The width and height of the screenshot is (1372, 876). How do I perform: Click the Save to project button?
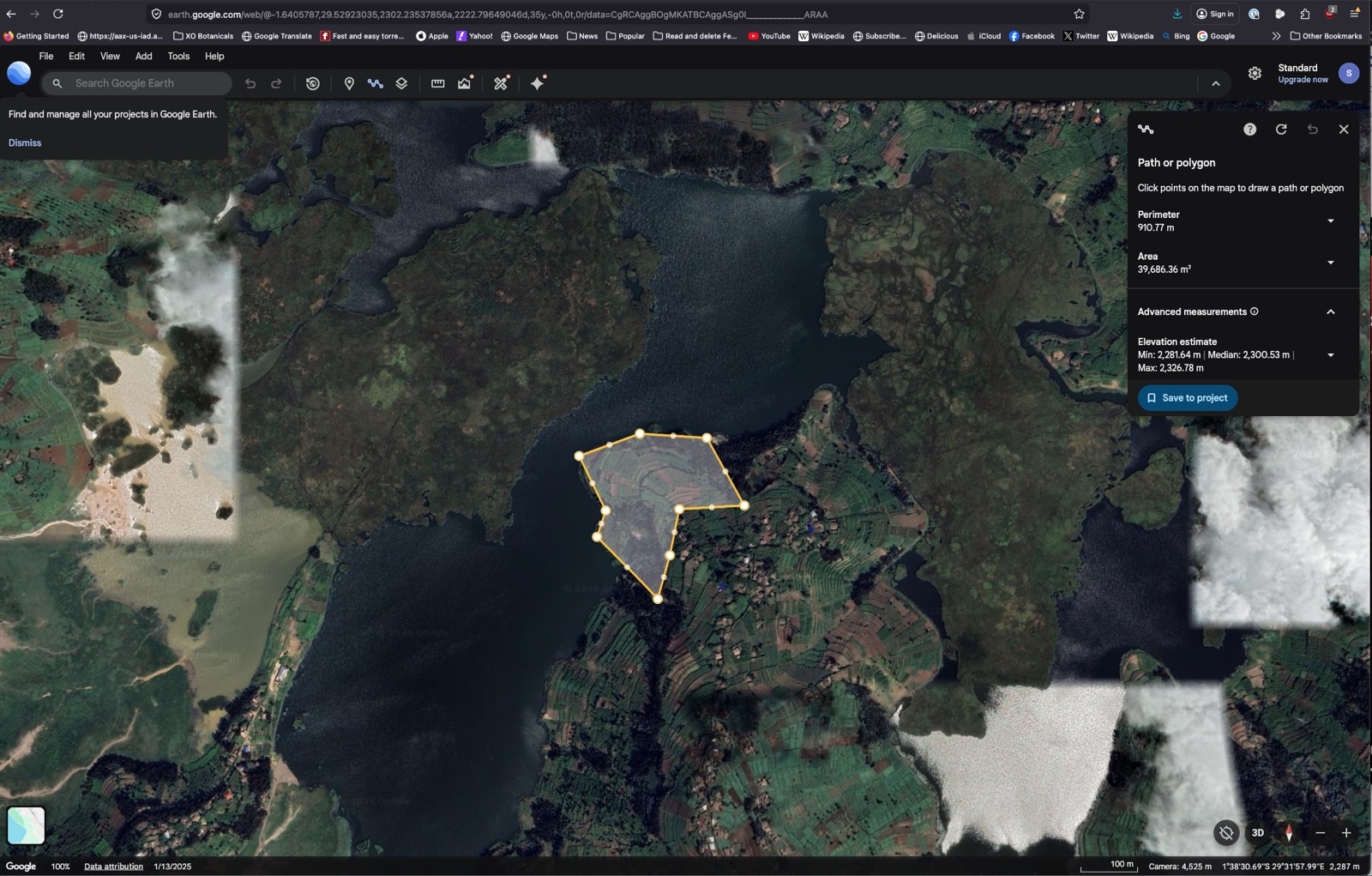click(x=1187, y=397)
